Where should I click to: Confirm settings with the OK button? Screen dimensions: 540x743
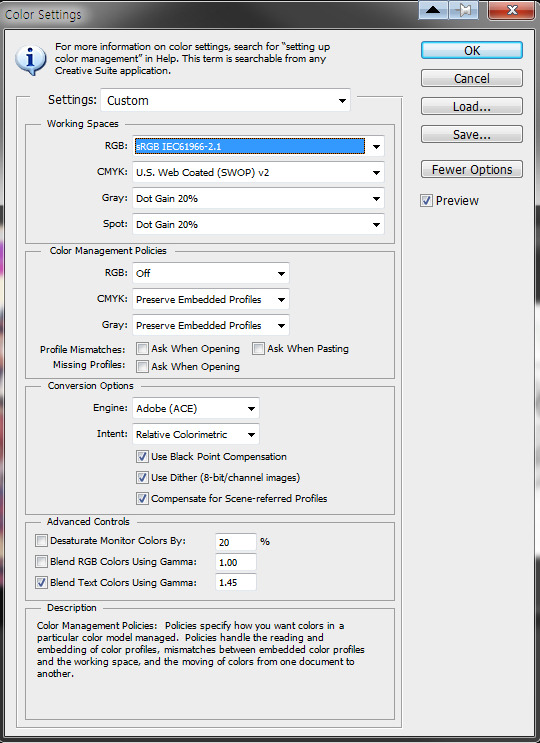[472, 50]
